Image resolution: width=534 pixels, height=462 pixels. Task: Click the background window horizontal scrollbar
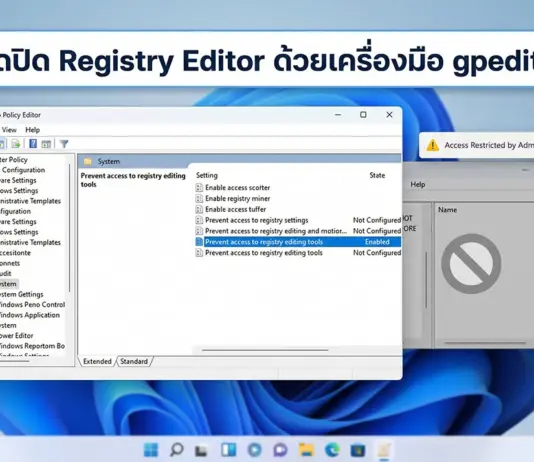(485, 343)
